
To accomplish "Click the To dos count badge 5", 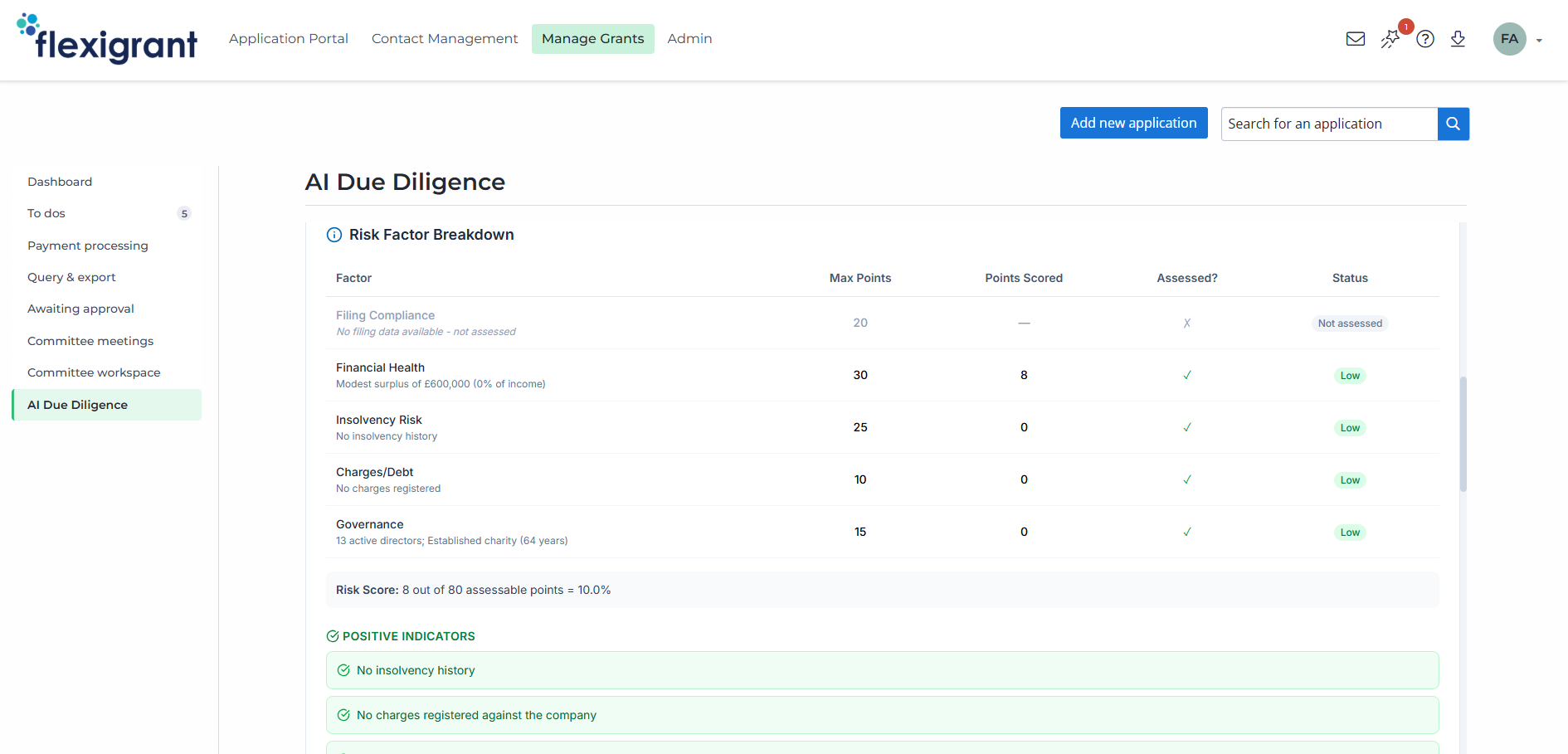I will 184,213.
